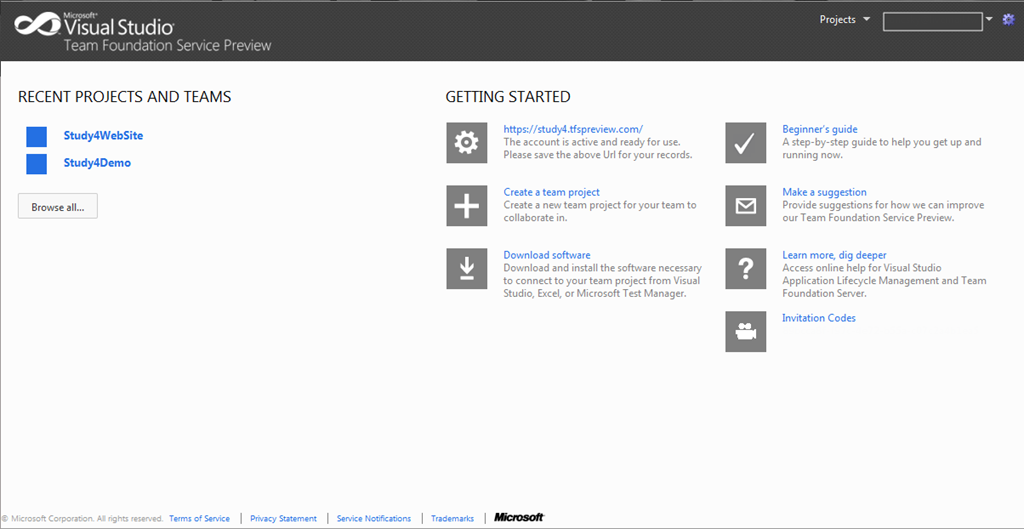Screen dimensions: 1024x529
Task: Open Terms of Service in footer
Action: [199, 519]
